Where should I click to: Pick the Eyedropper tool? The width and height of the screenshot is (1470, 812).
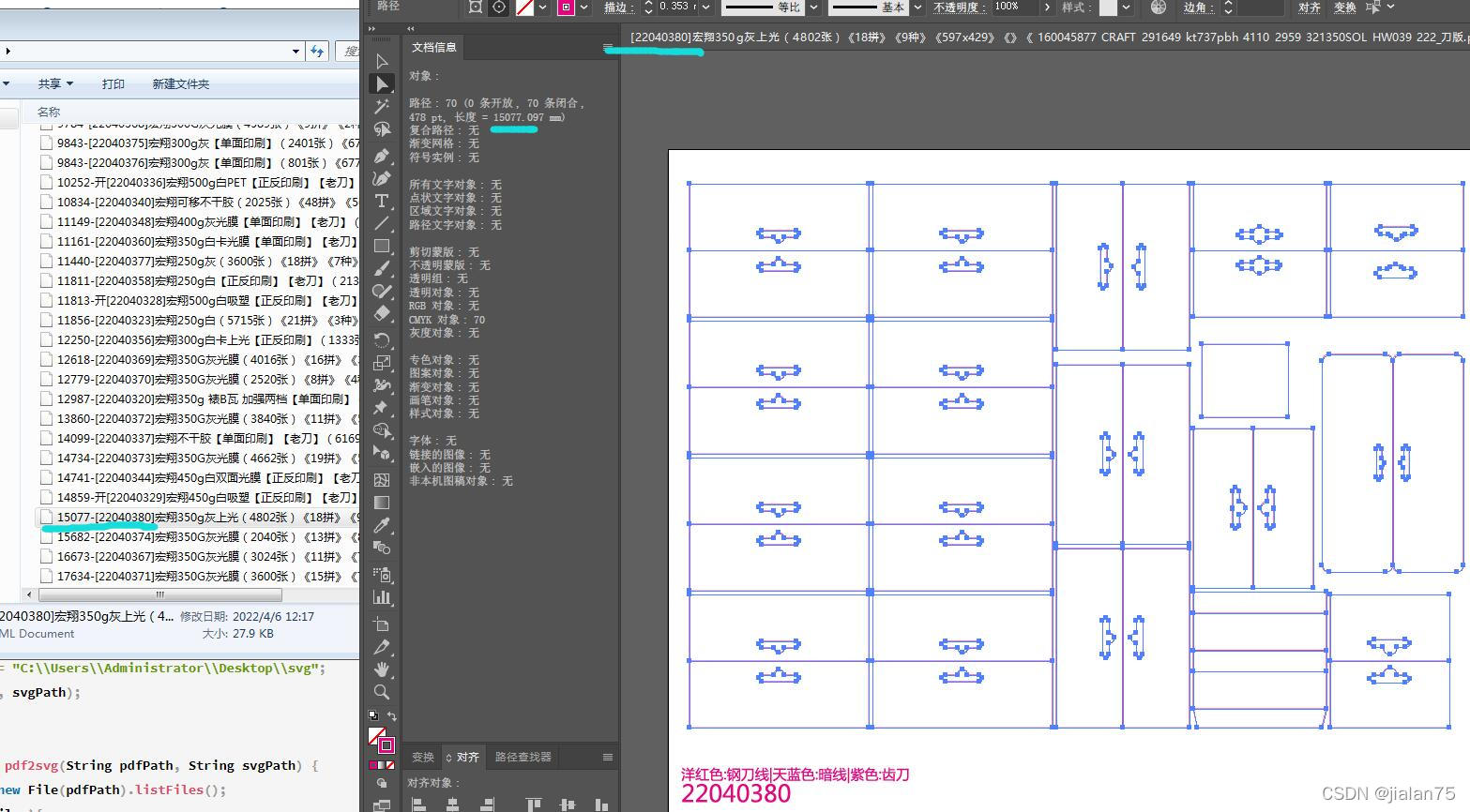pyautogui.click(x=382, y=525)
